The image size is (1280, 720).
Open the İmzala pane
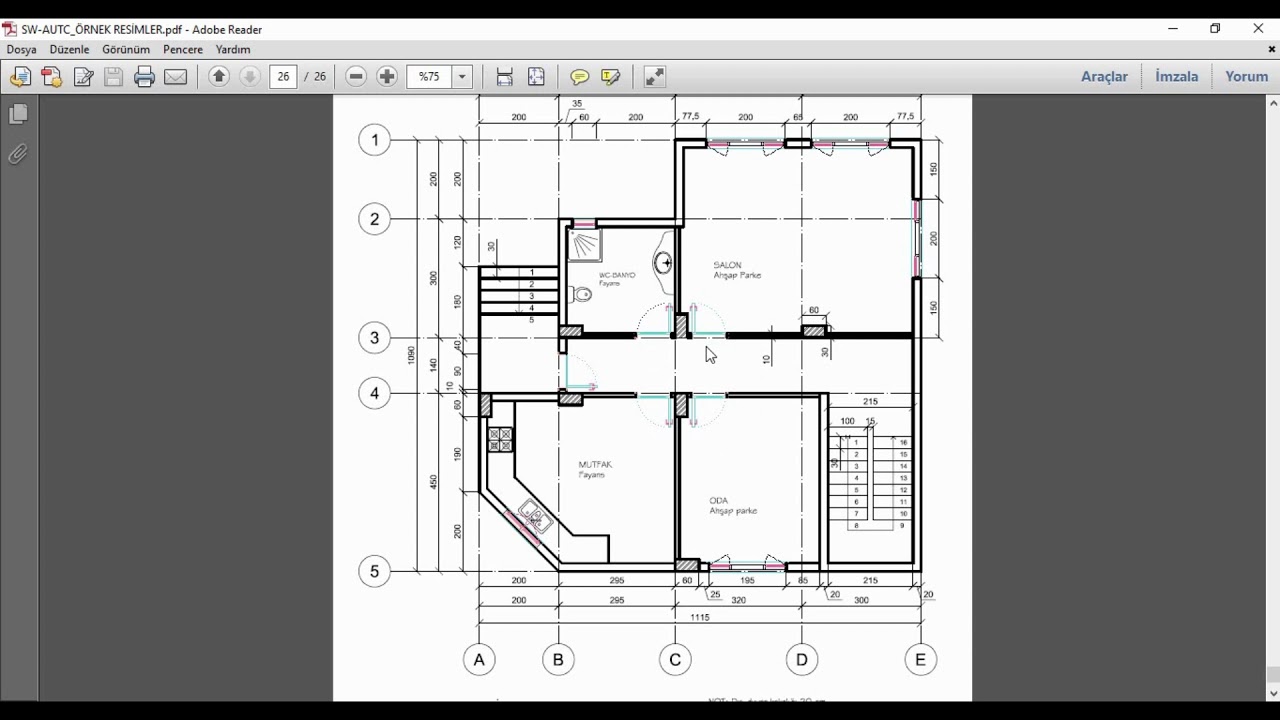point(1176,76)
